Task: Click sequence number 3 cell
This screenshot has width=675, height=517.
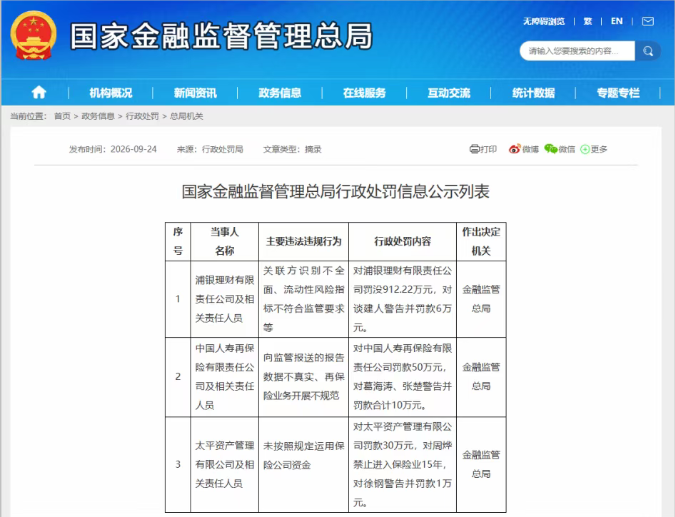Action: click(x=178, y=464)
